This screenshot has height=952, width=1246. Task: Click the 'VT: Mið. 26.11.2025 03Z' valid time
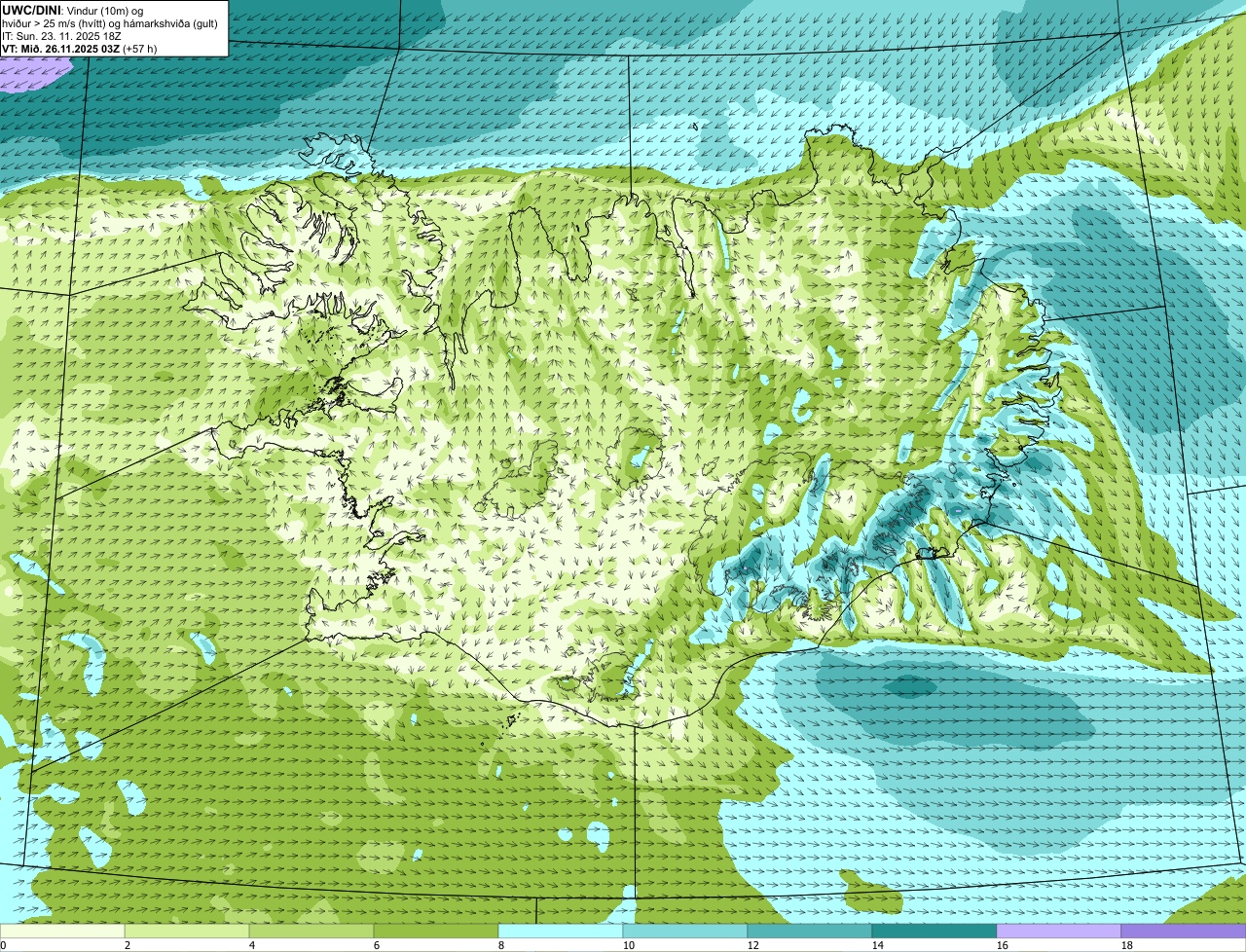61,48
